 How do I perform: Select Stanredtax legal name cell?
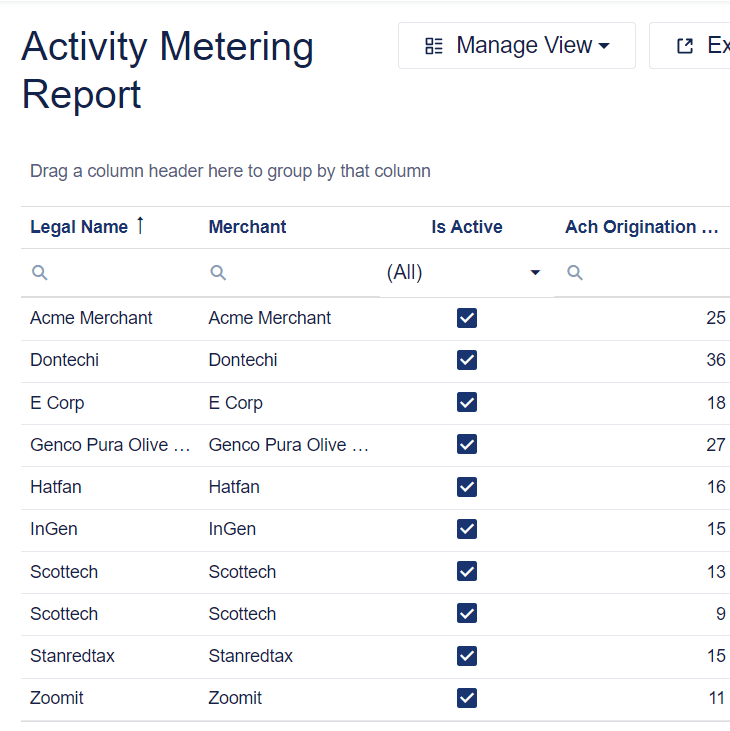pos(72,656)
